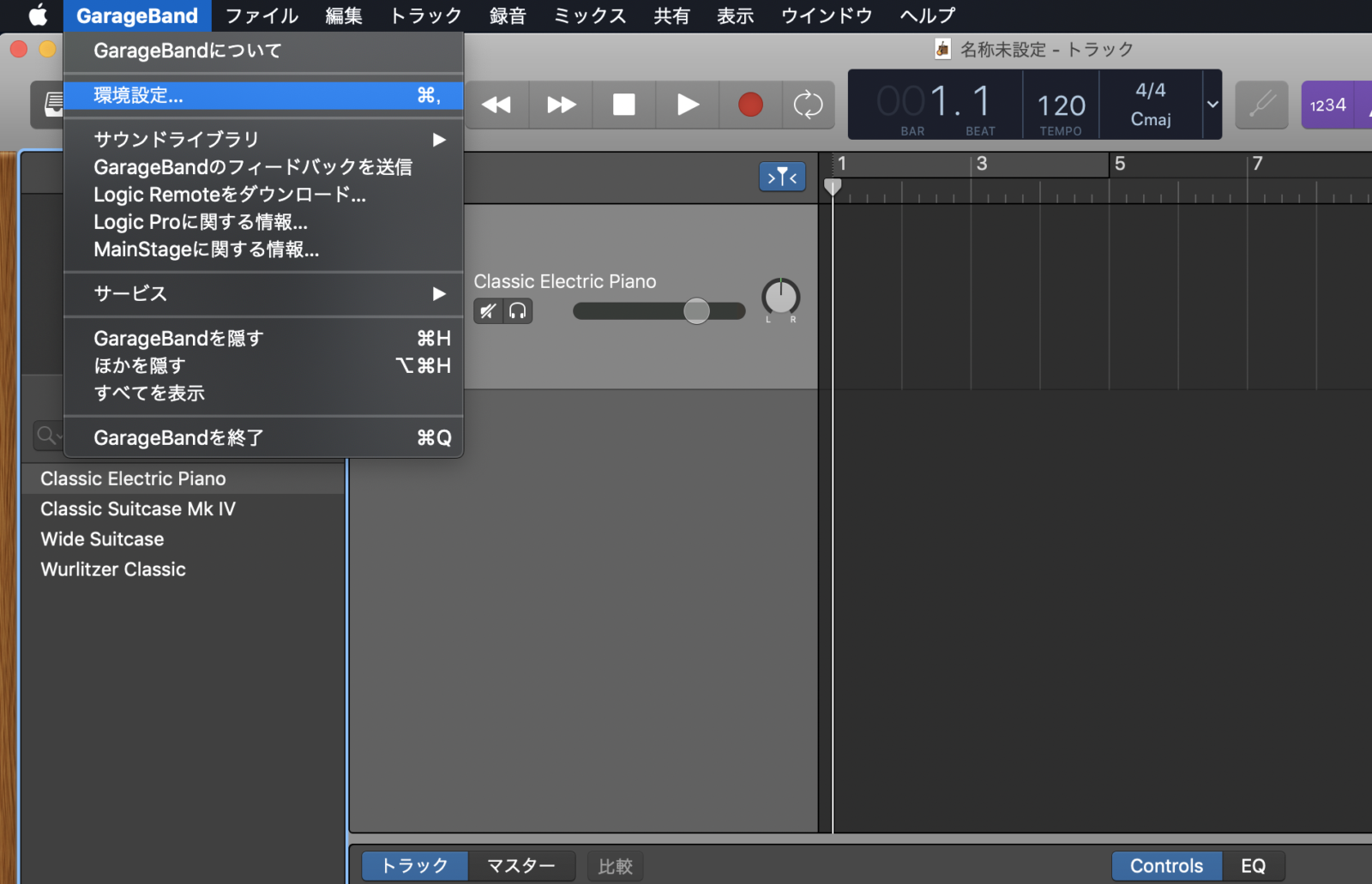This screenshot has height=884, width=1372.
Task: Switch to the マスター tab
Action: tap(521, 866)
